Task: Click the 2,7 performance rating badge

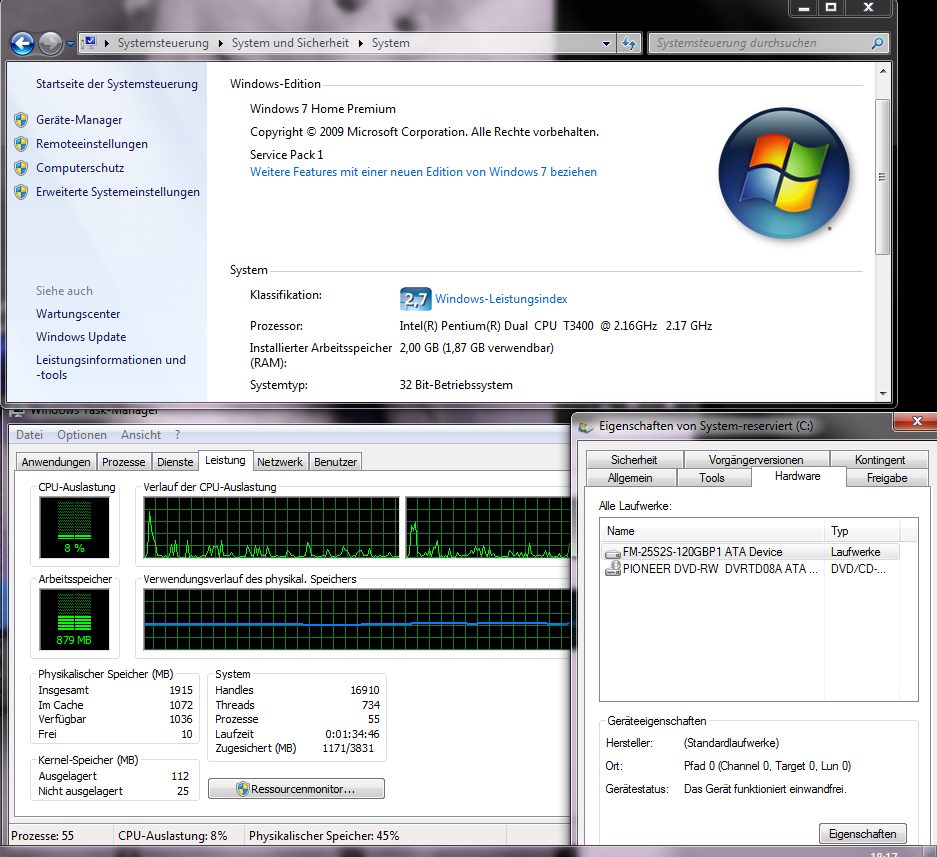Action: pos(415,299)
